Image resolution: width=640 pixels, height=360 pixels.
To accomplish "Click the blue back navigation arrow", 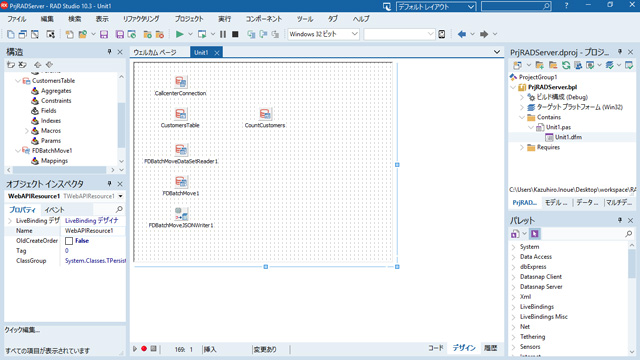I will (462, 34).
